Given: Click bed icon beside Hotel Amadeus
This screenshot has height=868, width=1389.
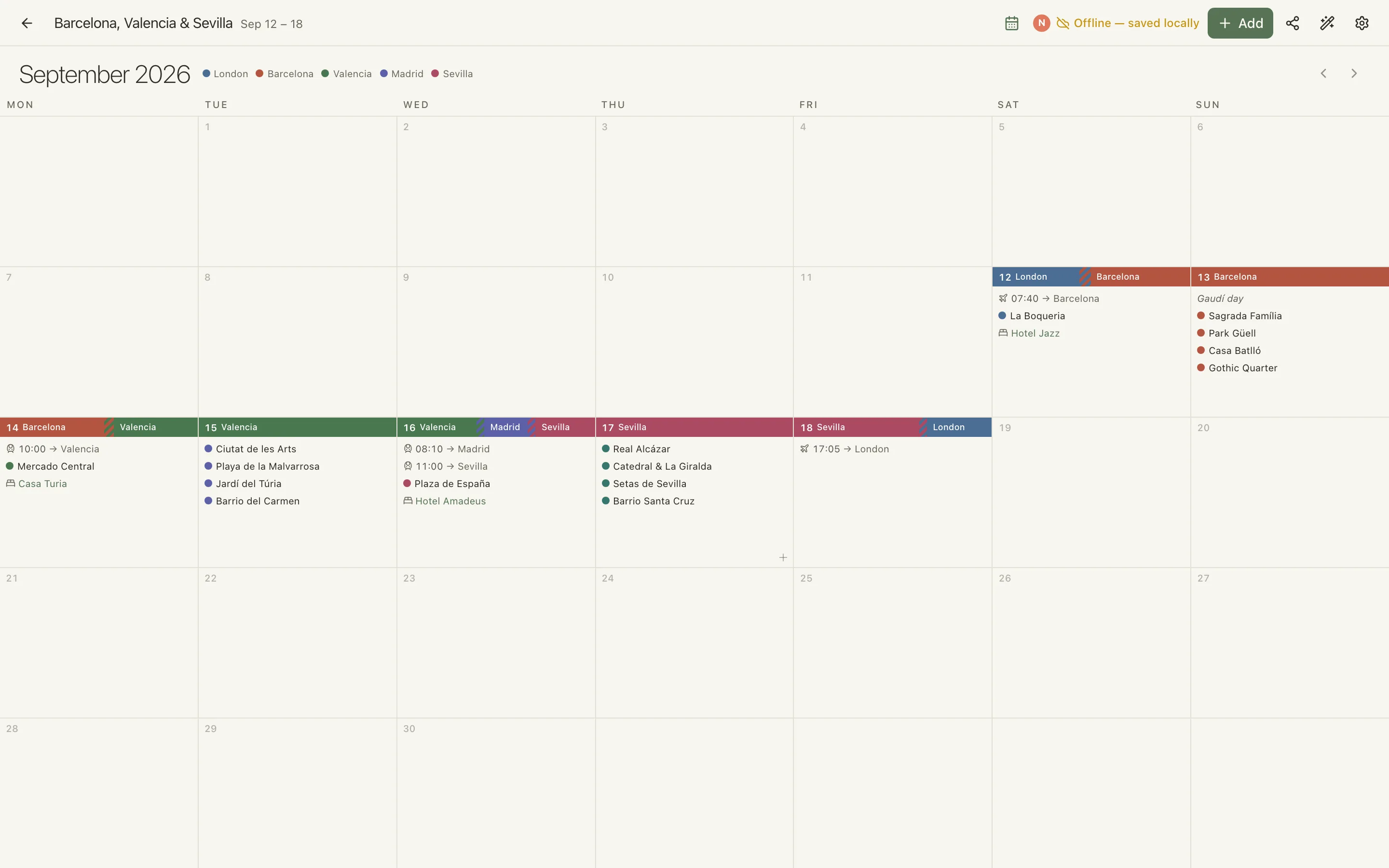Looking at the screenshot, I should 408,501.
